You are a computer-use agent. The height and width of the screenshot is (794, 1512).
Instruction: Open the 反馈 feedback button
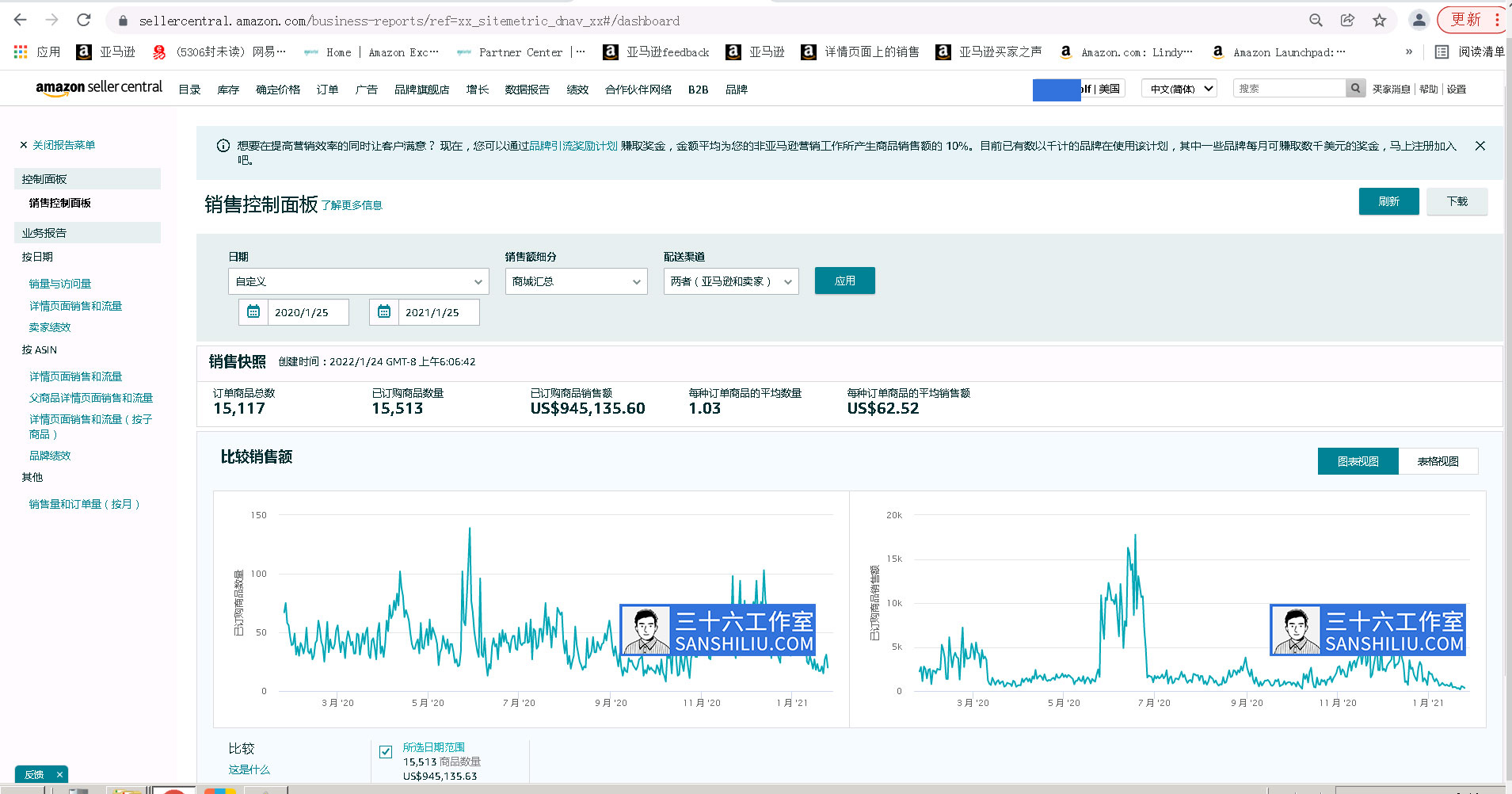tap(34, 774)
